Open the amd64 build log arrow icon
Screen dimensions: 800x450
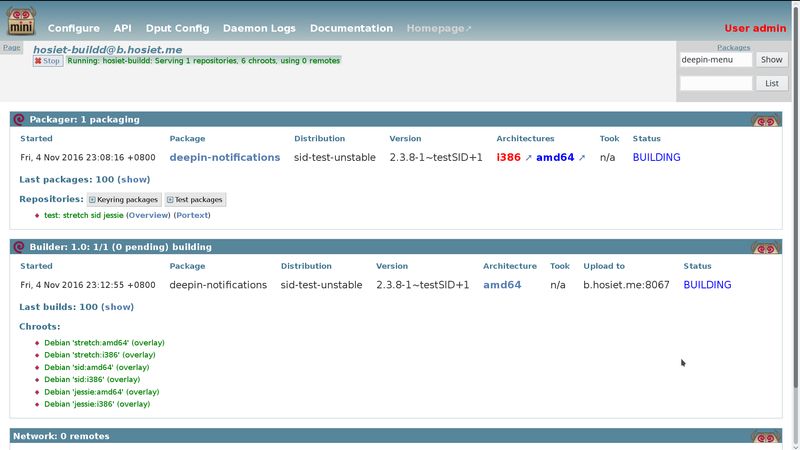tap(582, 158)
